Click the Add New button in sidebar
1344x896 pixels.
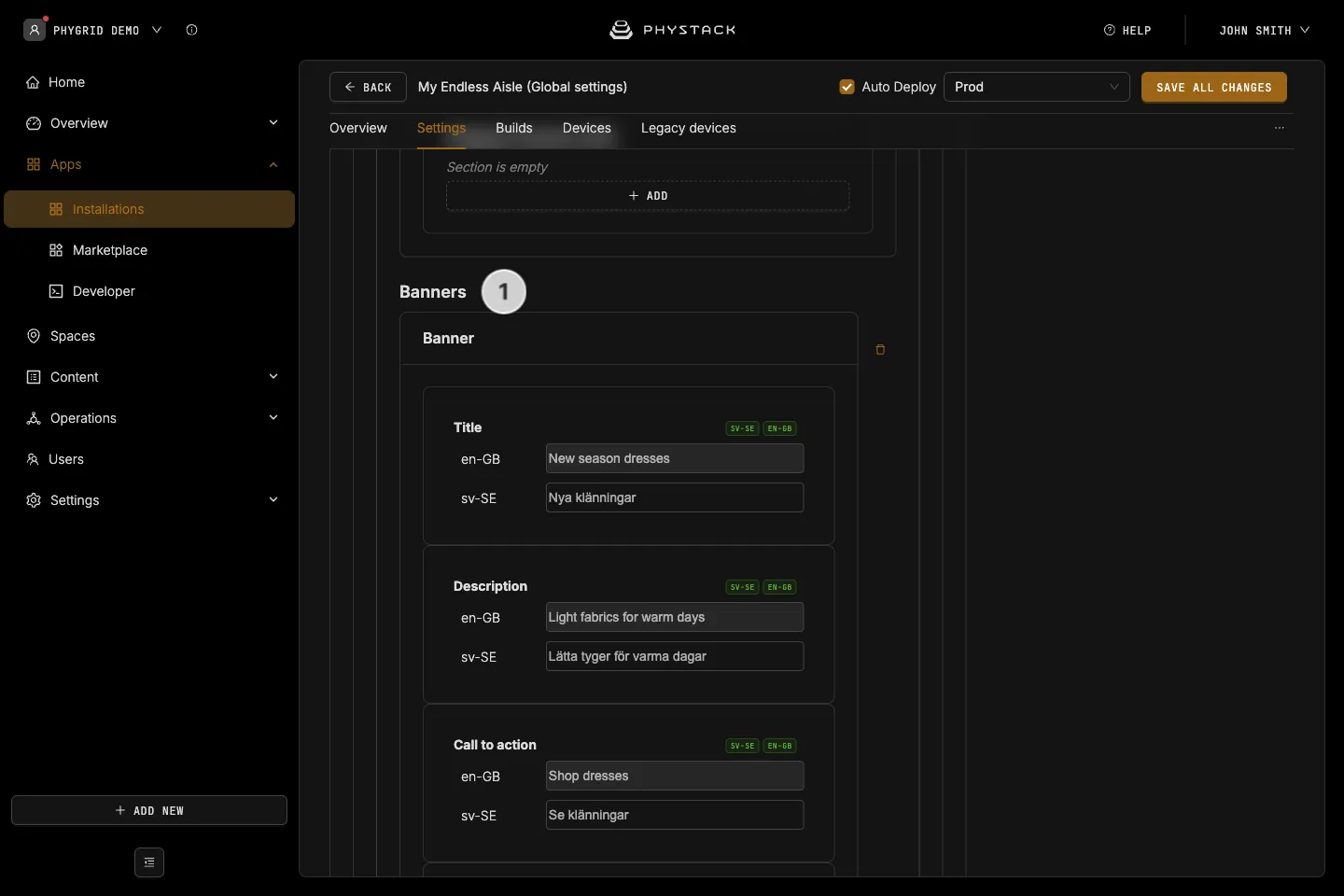[x=149, y=810]
